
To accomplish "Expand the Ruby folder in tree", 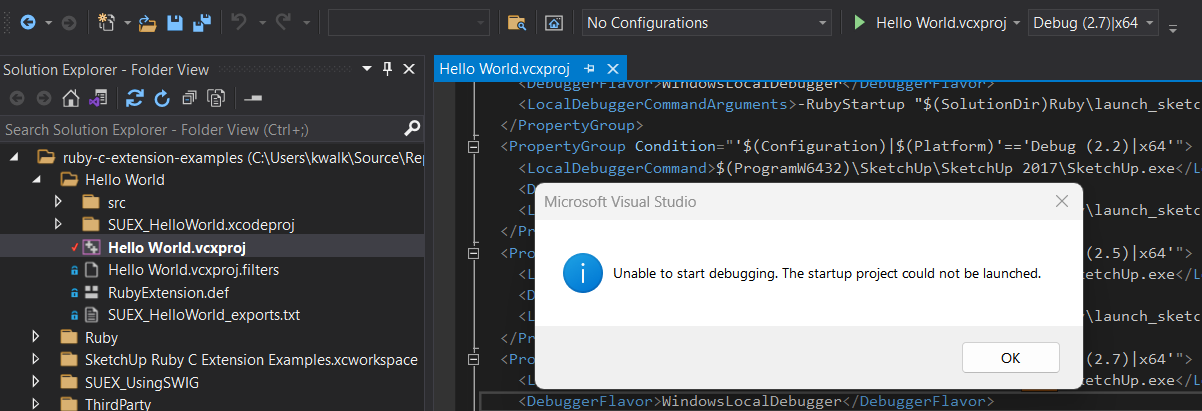I will (36, 337).
